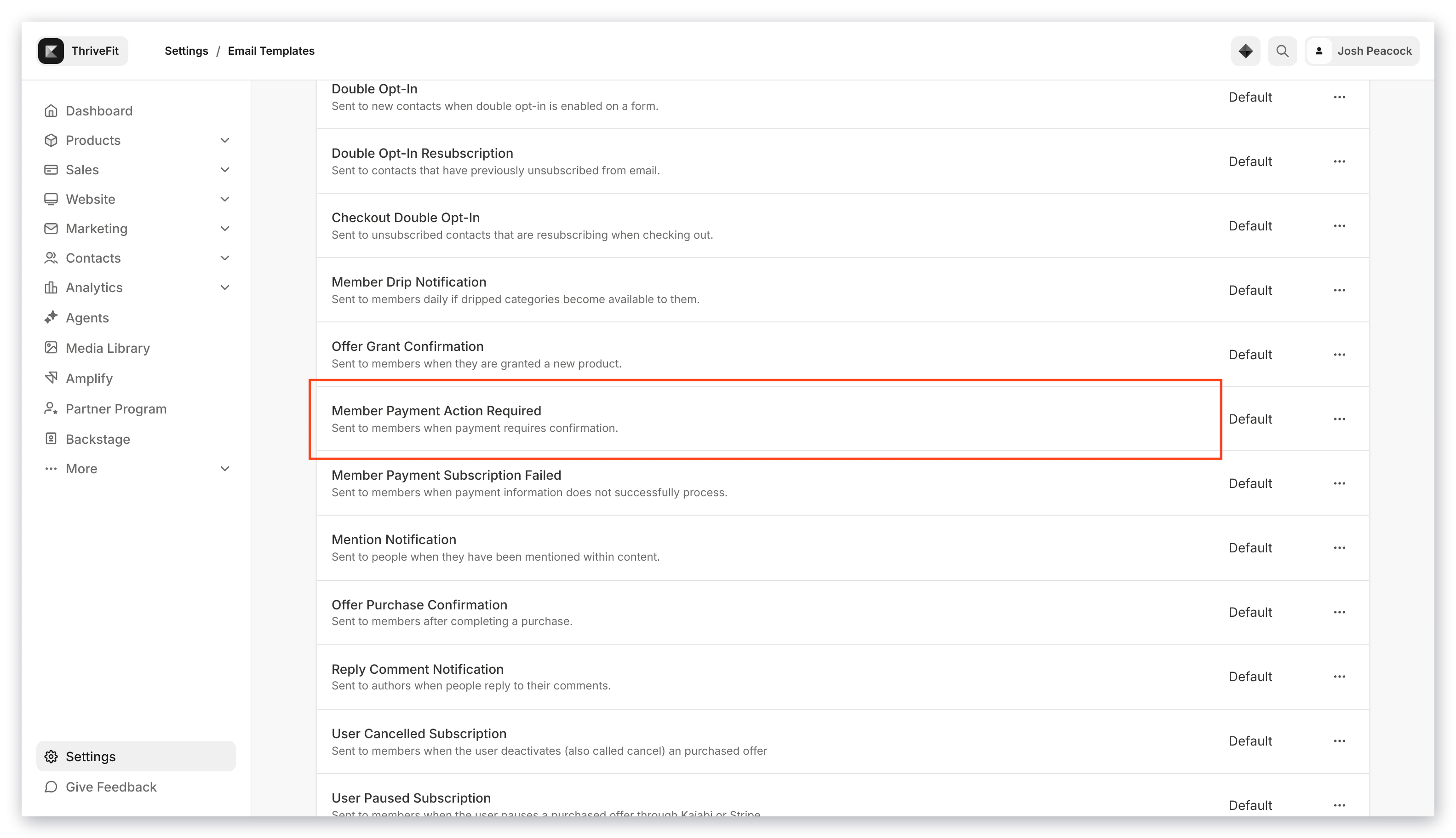Open options for Offer Grant Confirmation
Image resolution: width=1456 pixels, height=838 pixels.
pyautogui.click(x=1339, y=355)
